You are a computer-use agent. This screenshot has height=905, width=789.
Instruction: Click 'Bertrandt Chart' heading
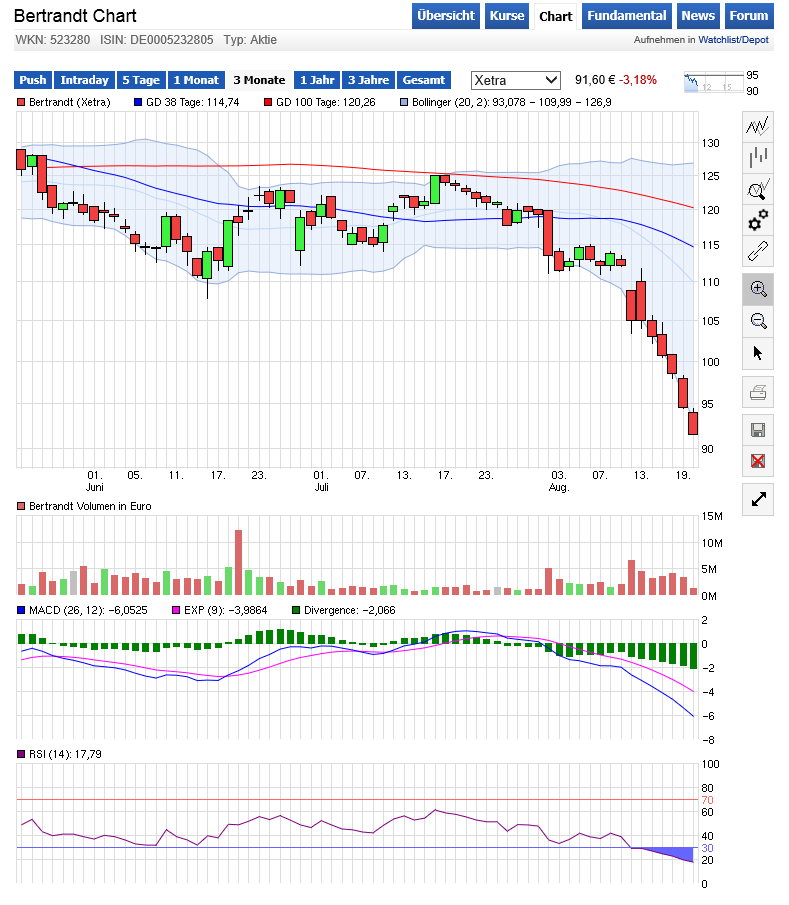coord(75,16)
